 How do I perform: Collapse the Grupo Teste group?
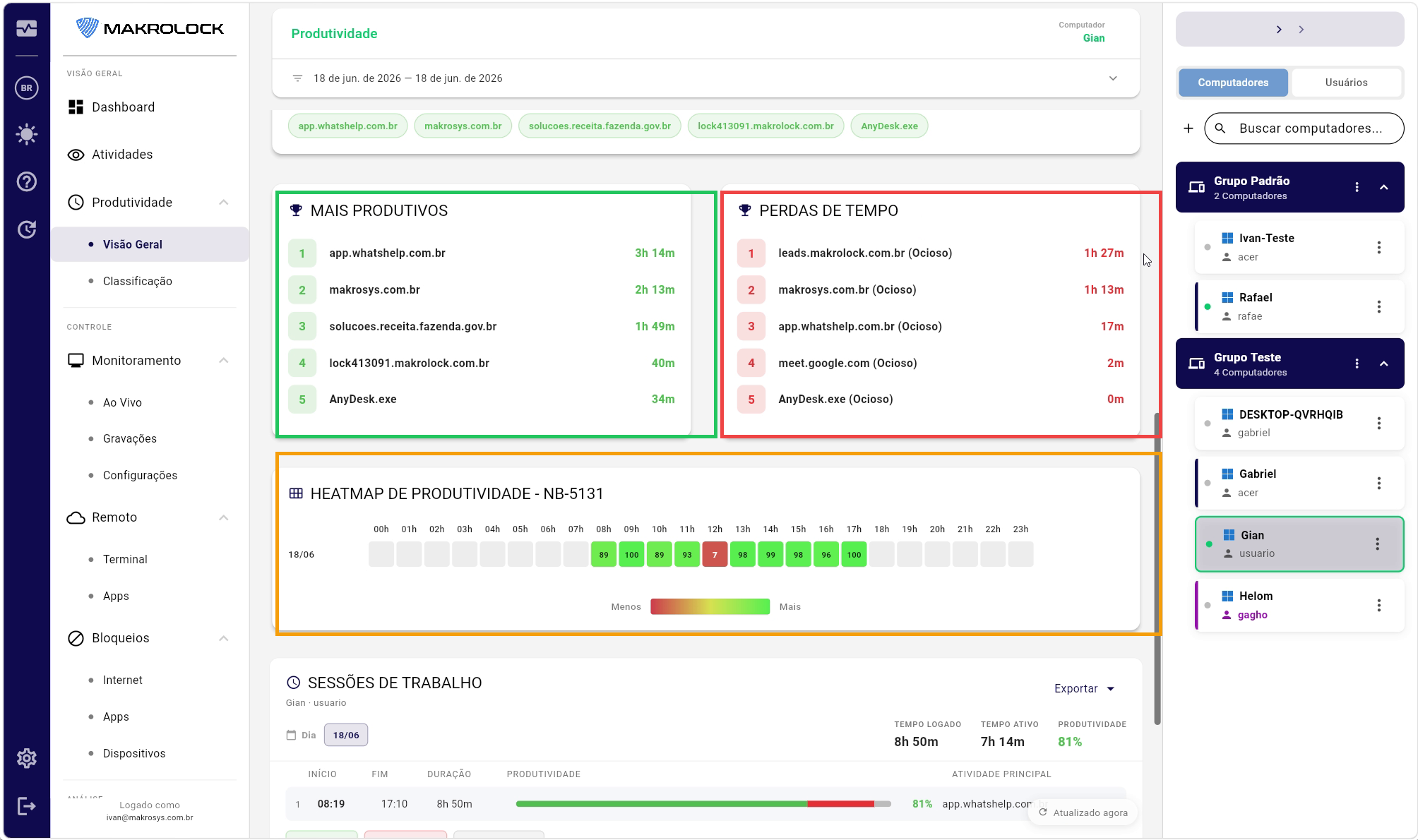click(x=1384, y=364)
